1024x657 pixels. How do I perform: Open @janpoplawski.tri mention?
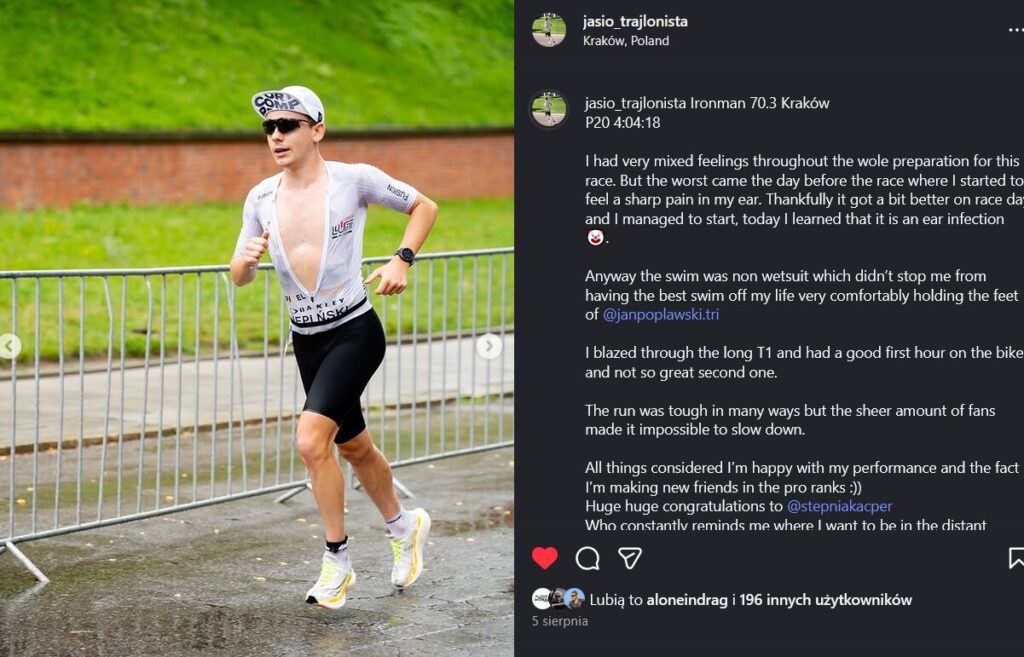pyautogui.click(x=660, y=315)
